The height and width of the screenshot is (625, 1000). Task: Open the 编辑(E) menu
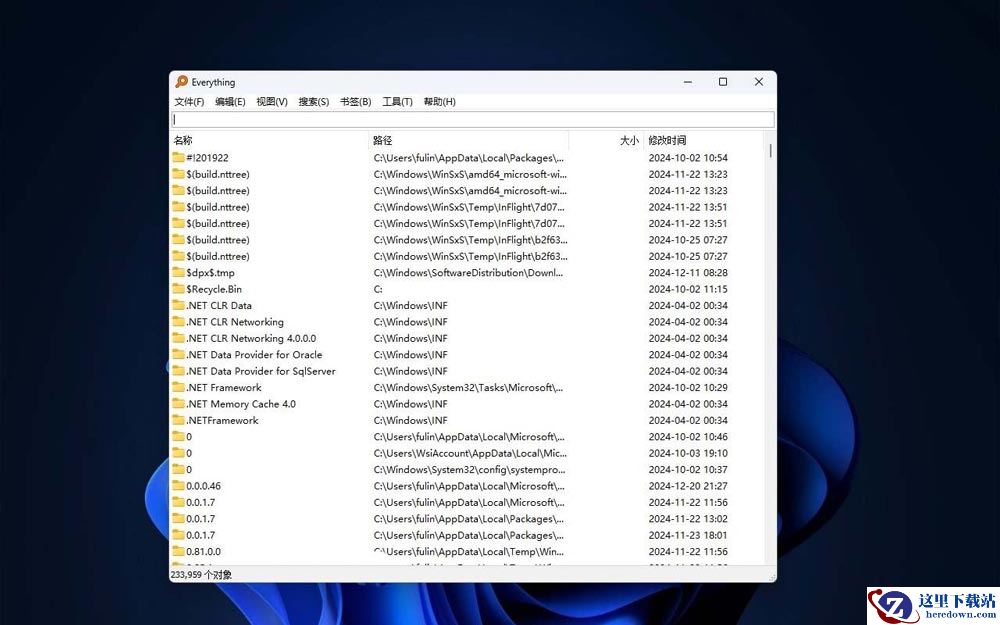(x=230, y=101)
